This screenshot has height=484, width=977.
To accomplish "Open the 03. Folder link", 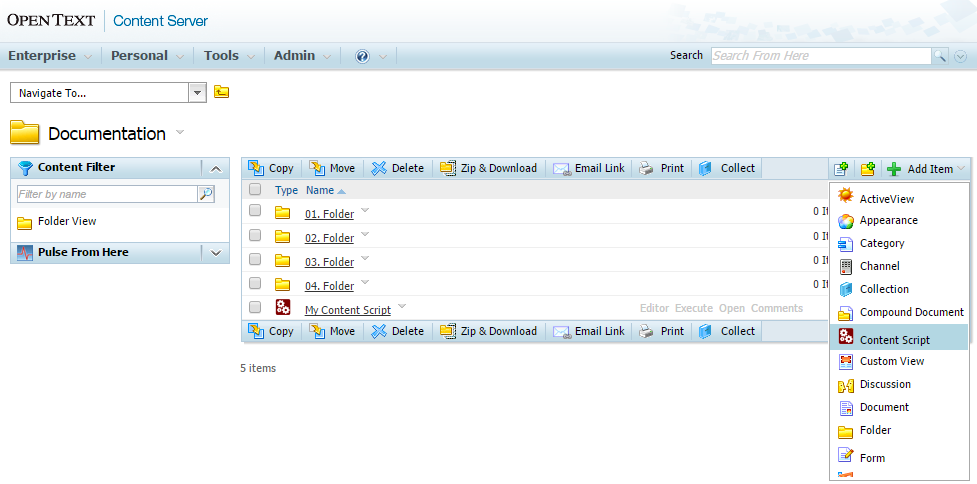I will point(329,262).
